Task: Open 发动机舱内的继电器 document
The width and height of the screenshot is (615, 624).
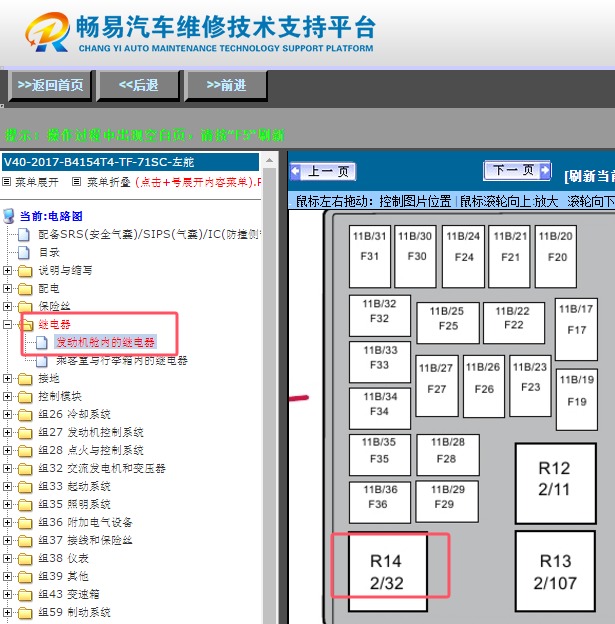Action: (x=105, y=342)
